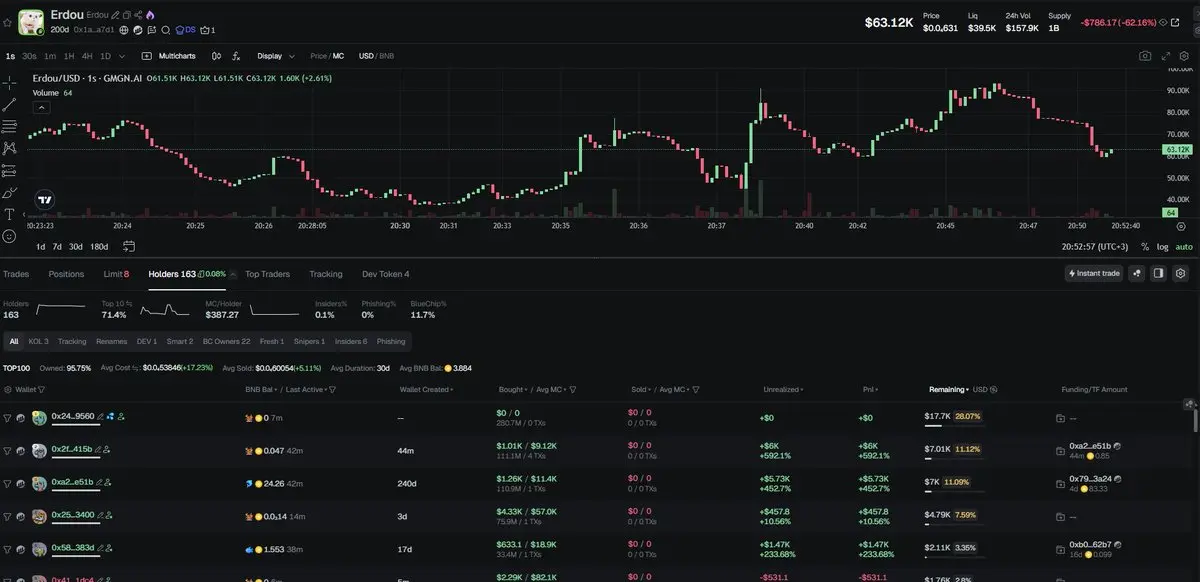The image size is (1200, 582).
Task: Sort by Remaining column
Action: tap(947, 390)
